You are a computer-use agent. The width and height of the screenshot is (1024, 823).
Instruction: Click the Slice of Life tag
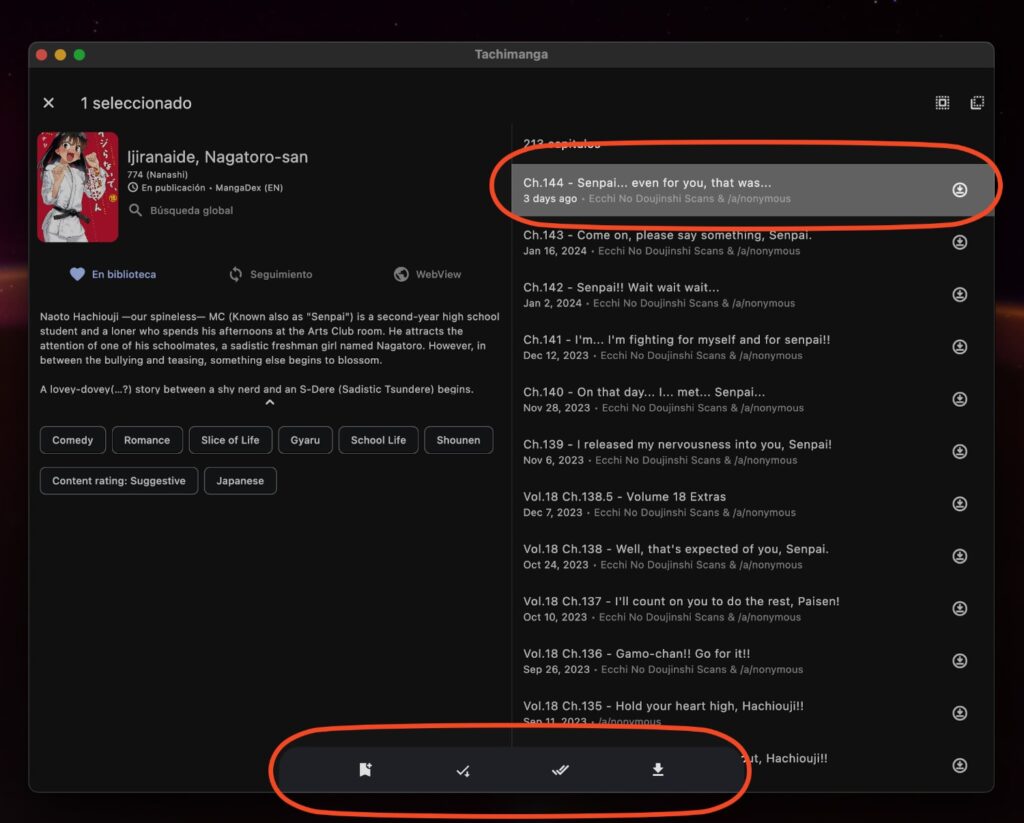[x=230, y=440]
